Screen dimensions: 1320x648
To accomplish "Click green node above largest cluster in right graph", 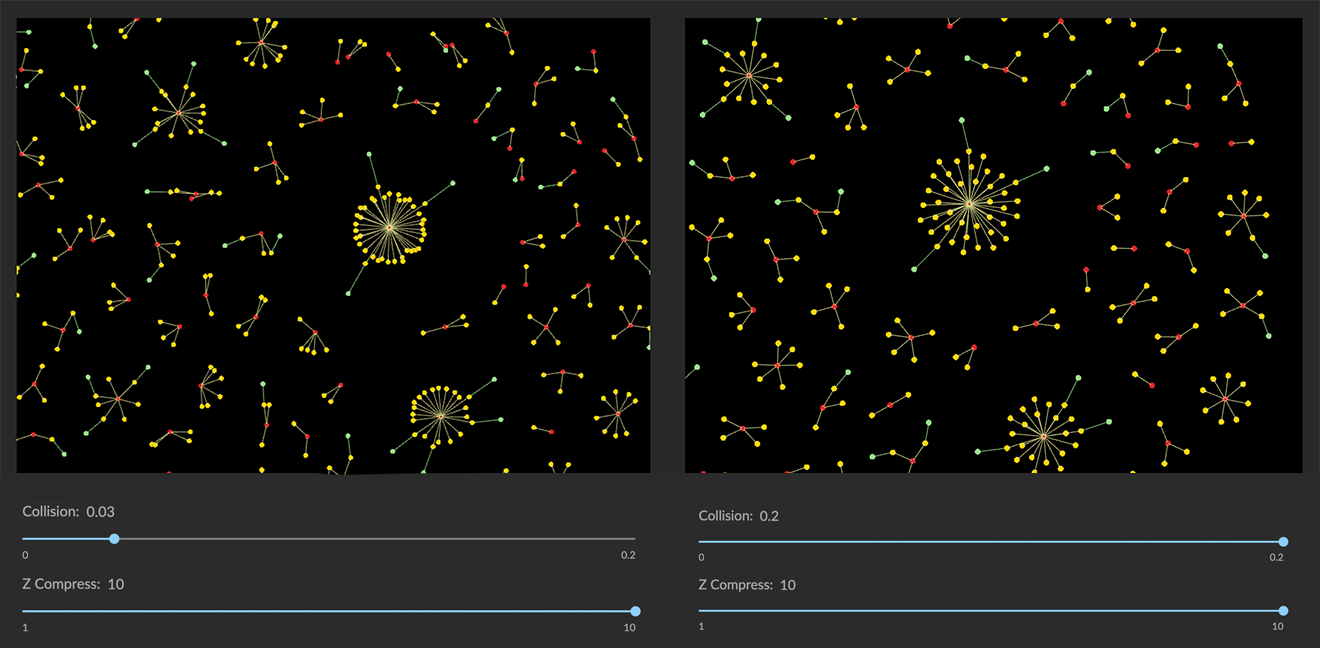I will pos(962,120).
